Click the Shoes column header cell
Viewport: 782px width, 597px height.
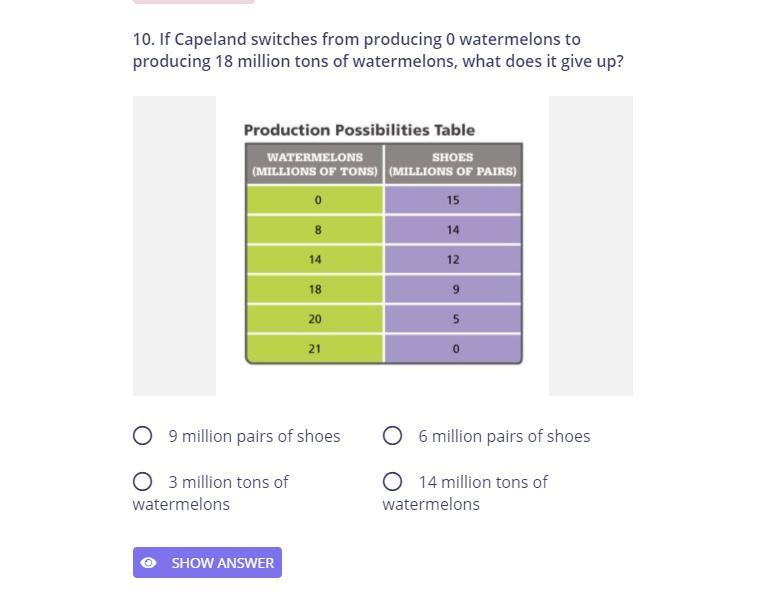point(453,164)
